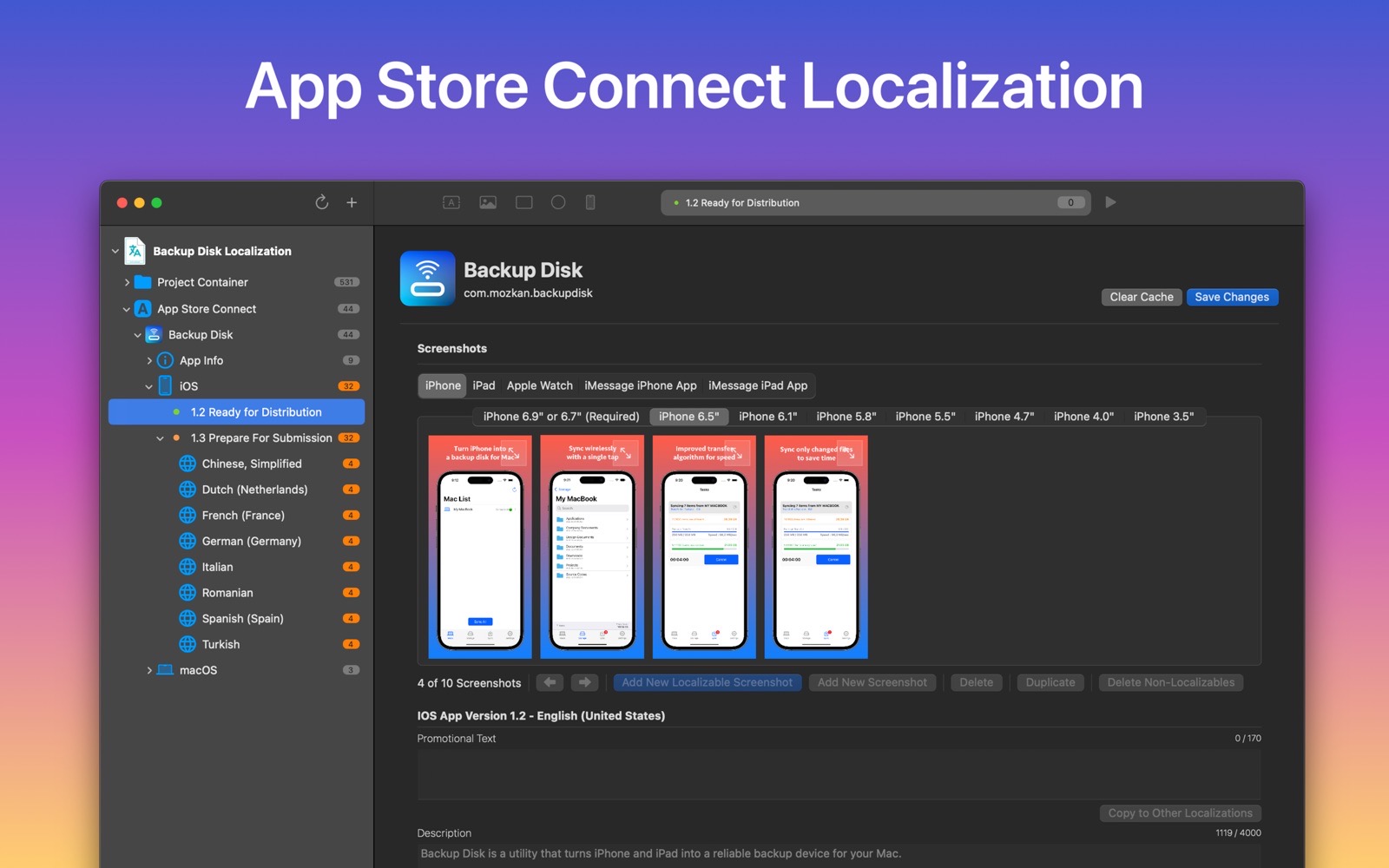Click the Project Container folder icon
This screenshot has height=868, width=1389.
tap(143, 282)
